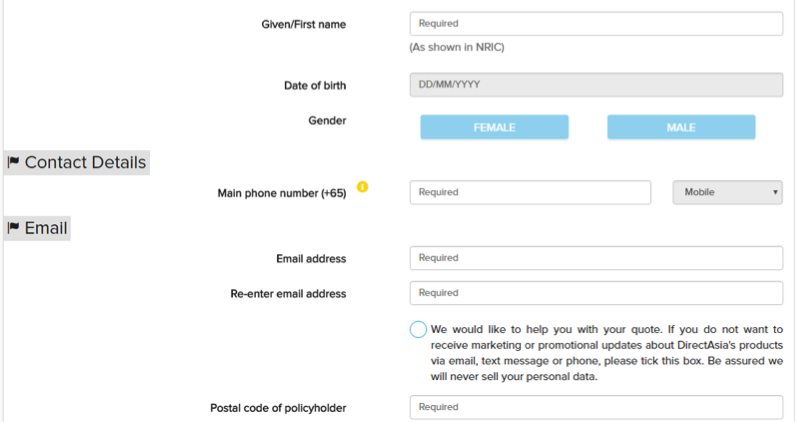
Task: Click the Main phone number input box
Action: [x=530, y=192]
